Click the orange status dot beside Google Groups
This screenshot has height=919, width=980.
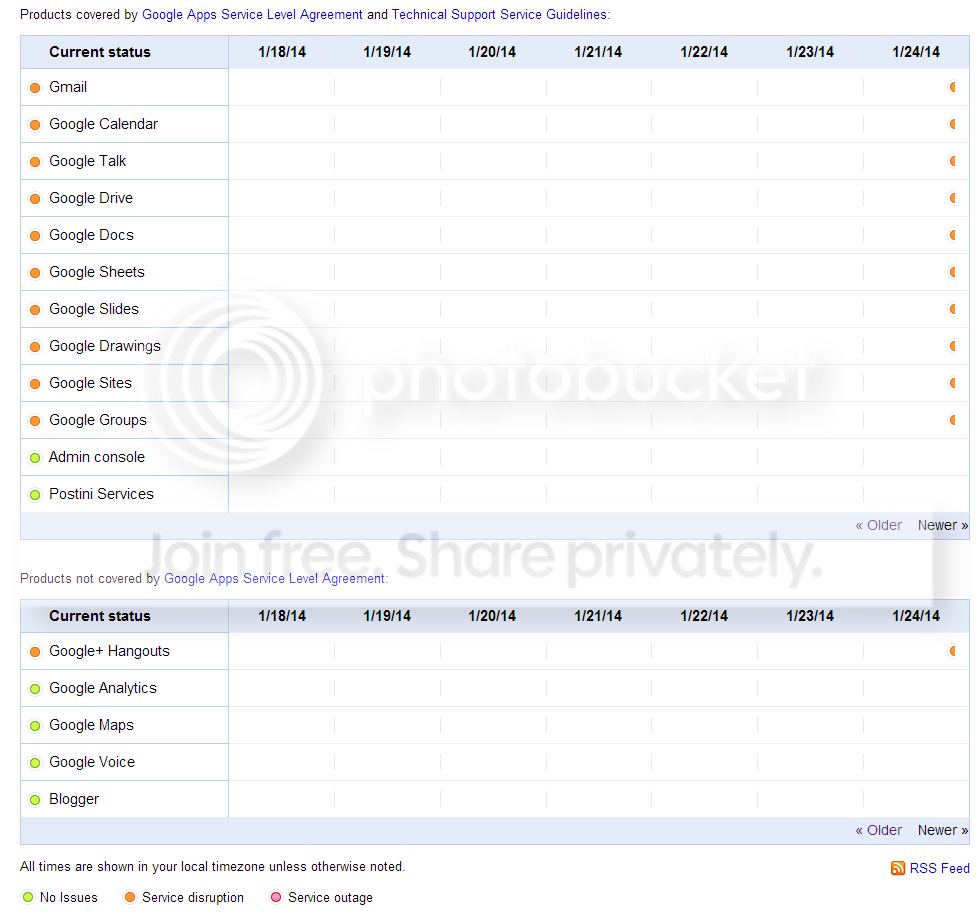click(x=35, y=420)
